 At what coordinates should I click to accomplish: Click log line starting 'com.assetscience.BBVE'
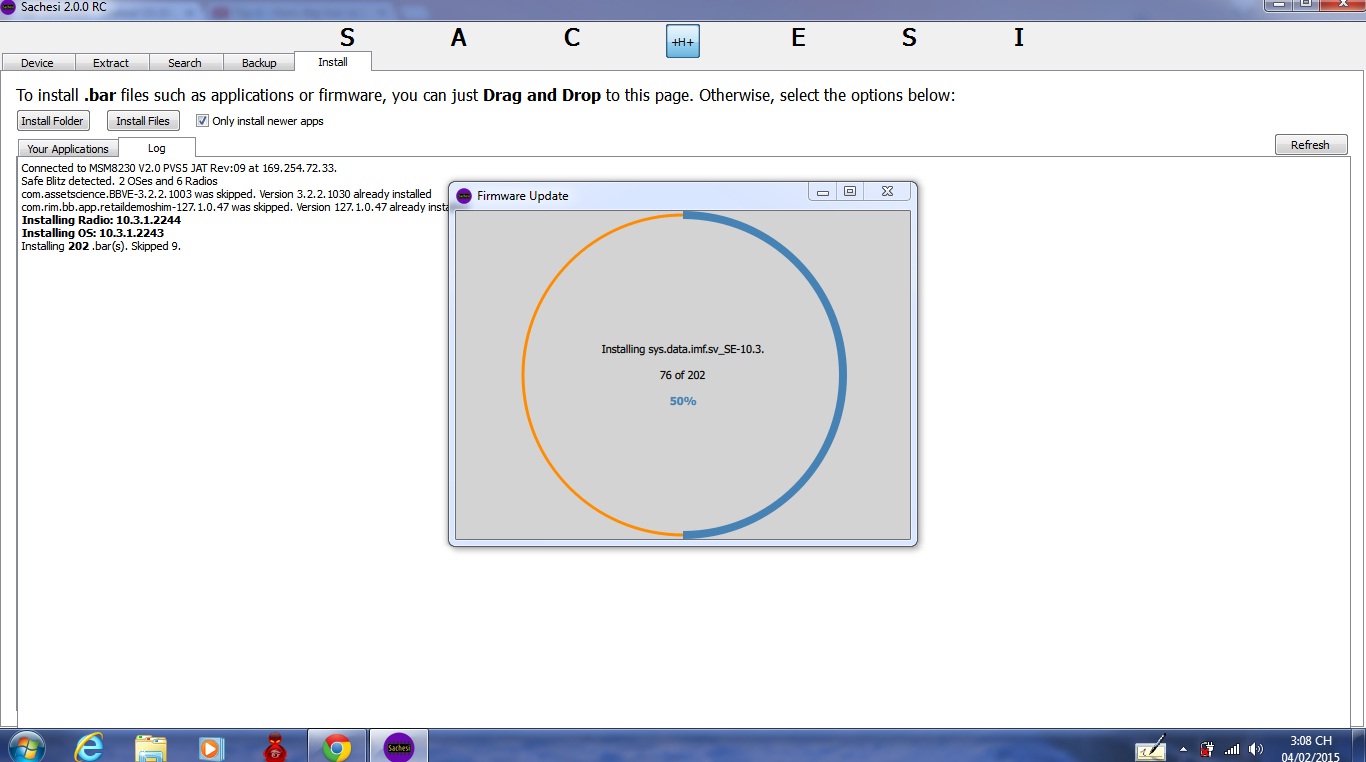[x=226, y=194]
